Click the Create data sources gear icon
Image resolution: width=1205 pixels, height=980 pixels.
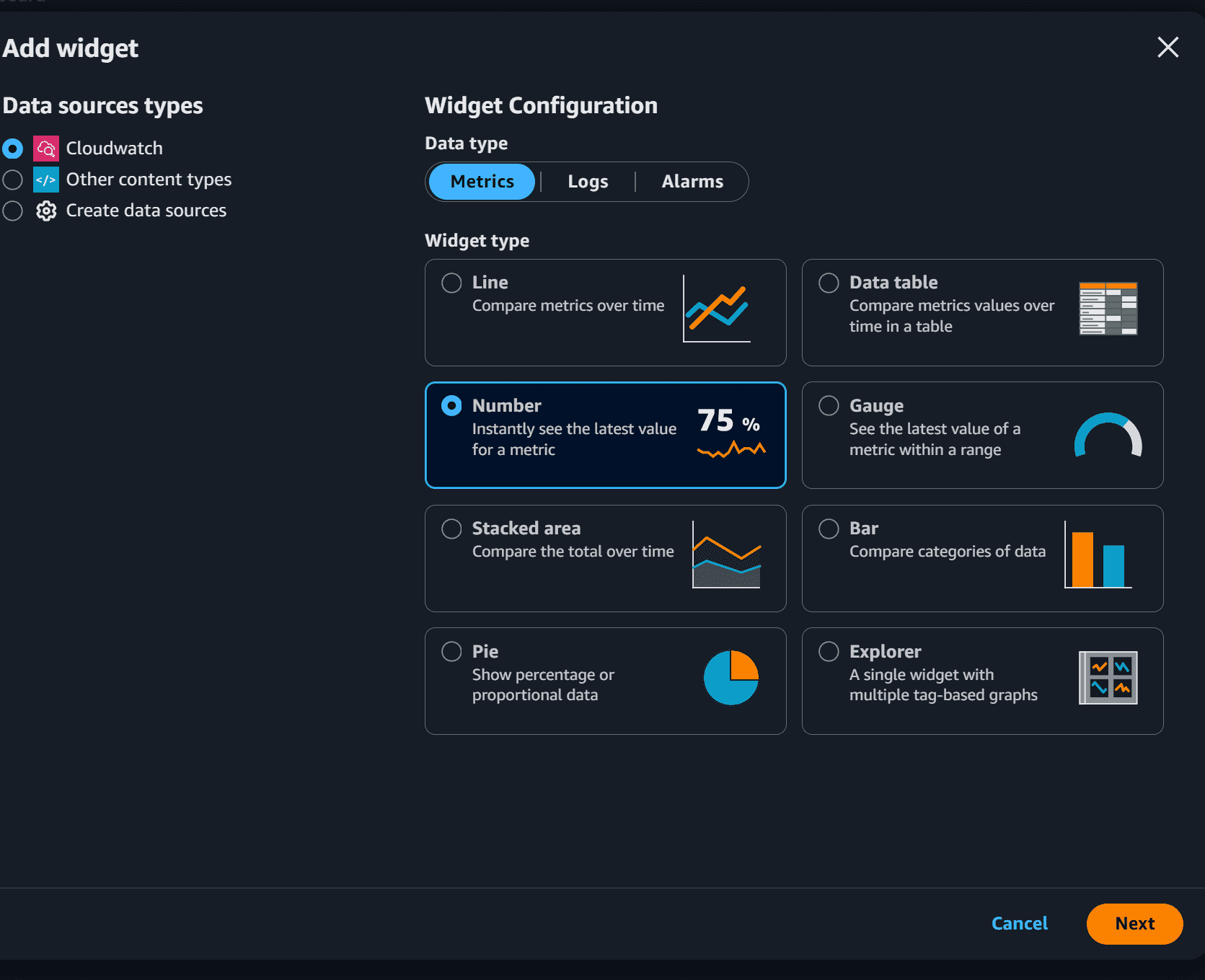pos(46,211)
